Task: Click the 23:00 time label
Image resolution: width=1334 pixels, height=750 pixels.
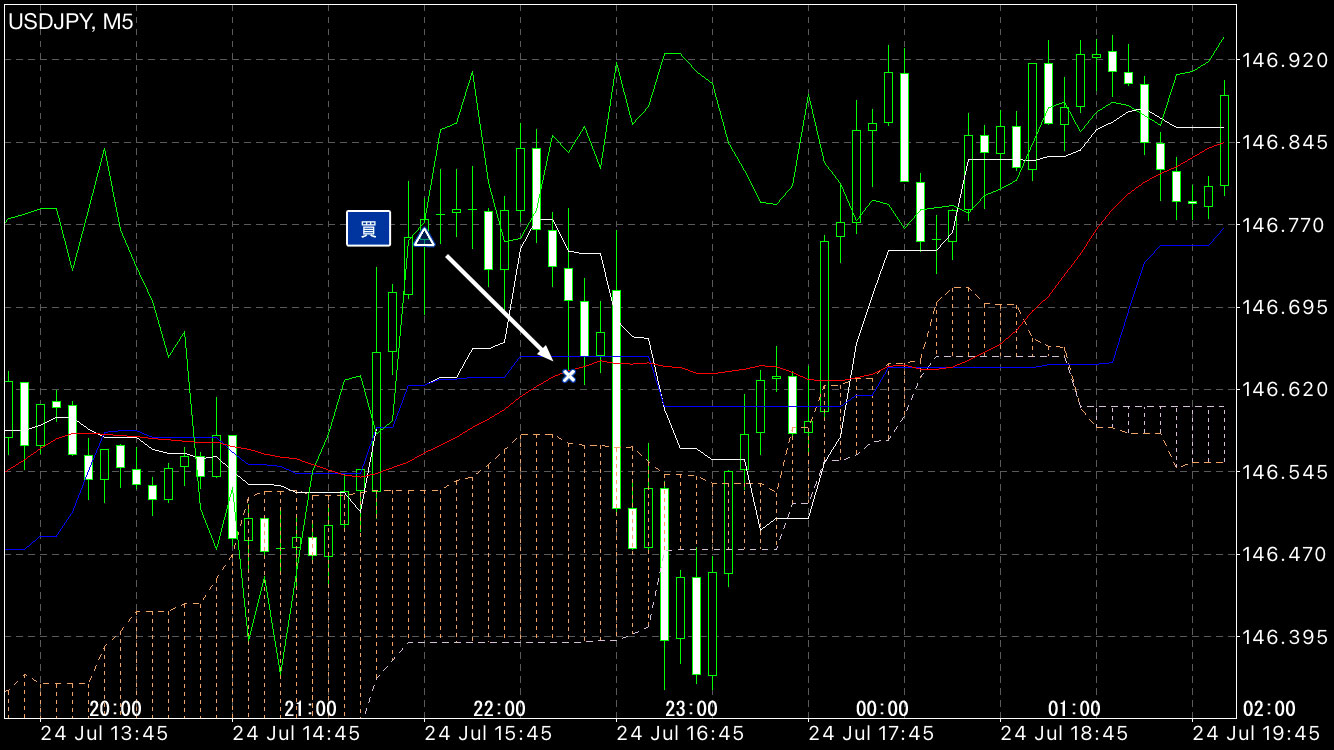Action: 692,709
